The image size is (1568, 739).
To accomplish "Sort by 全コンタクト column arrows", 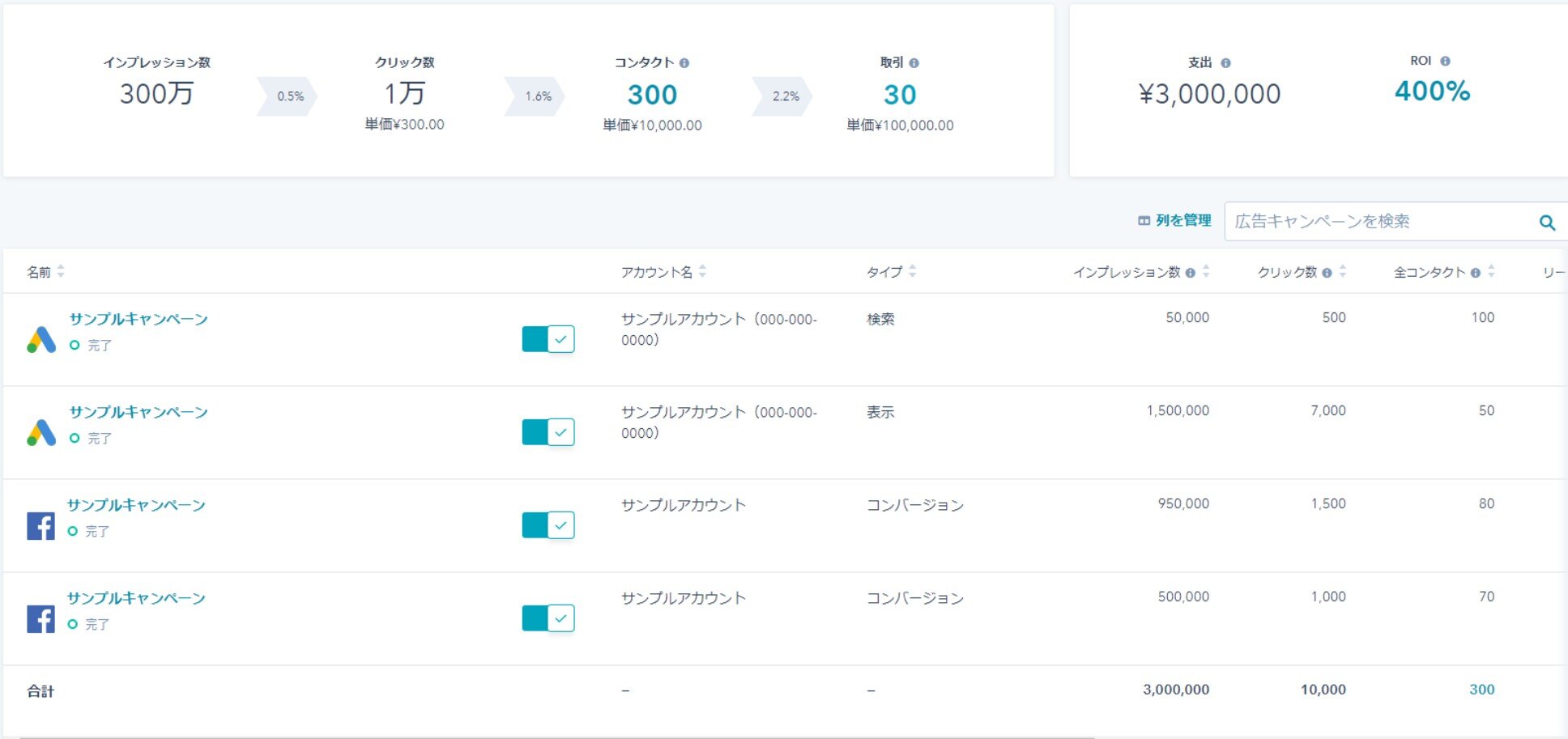I will point(1491,272).
